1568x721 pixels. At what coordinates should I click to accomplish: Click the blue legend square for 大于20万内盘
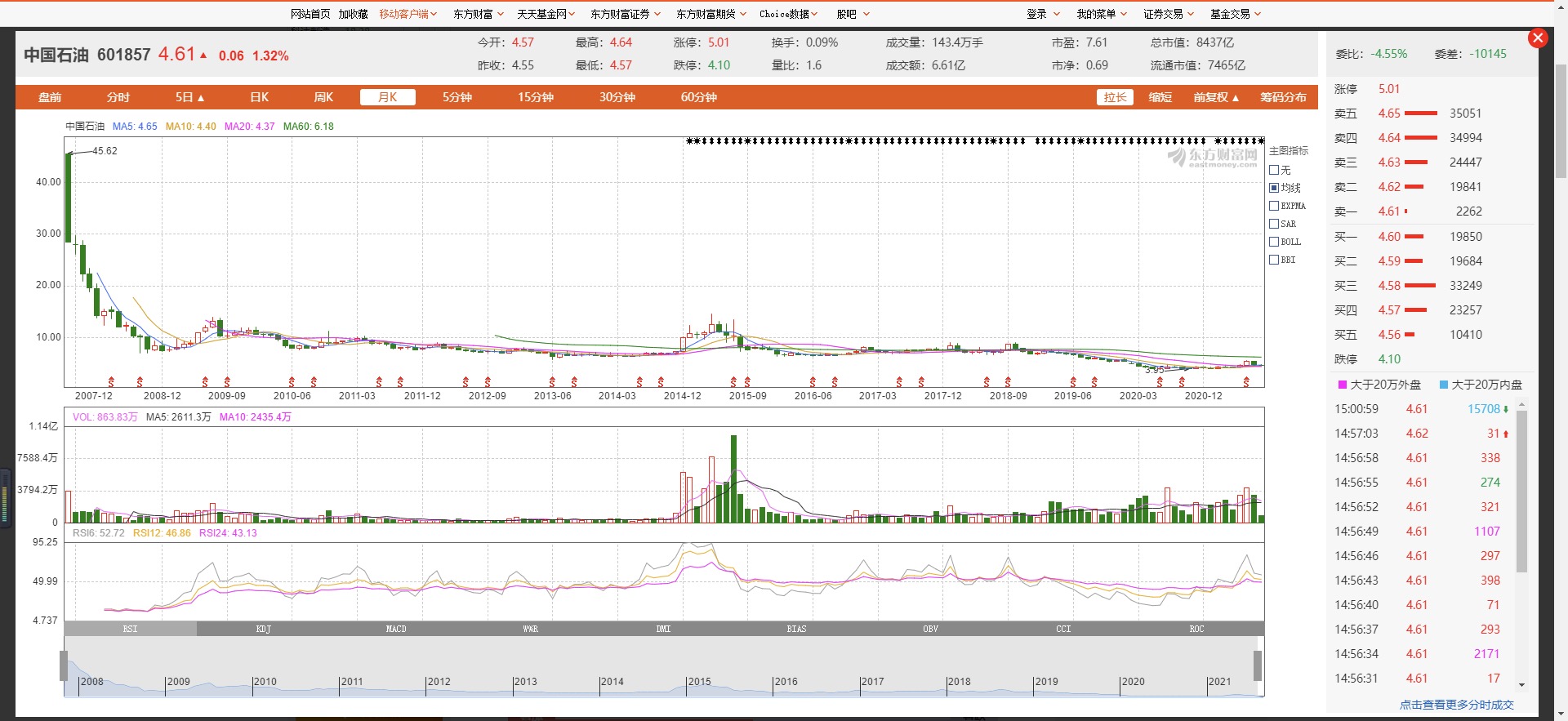point(1443,385)
